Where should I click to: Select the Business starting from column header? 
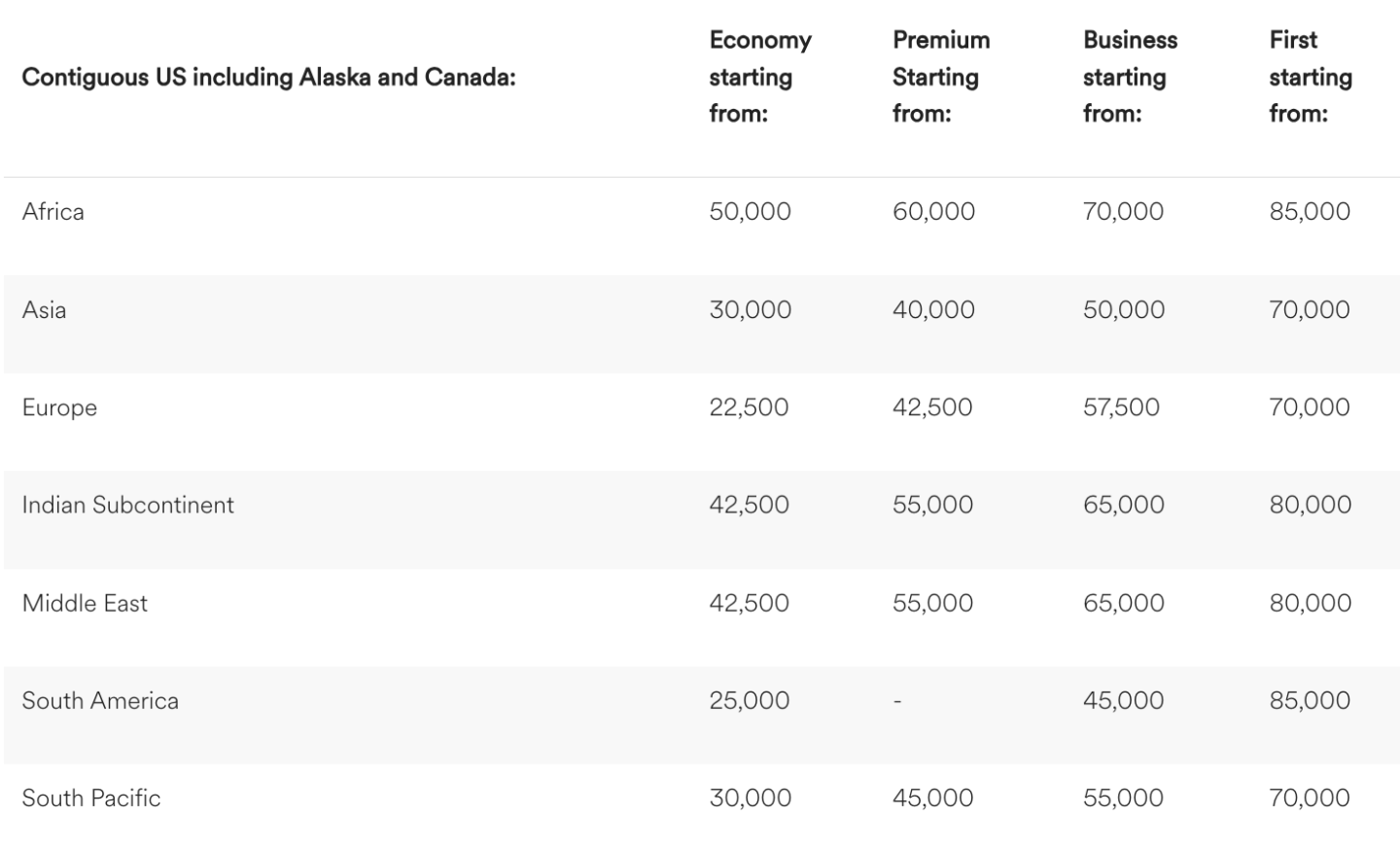[1130, 77]
